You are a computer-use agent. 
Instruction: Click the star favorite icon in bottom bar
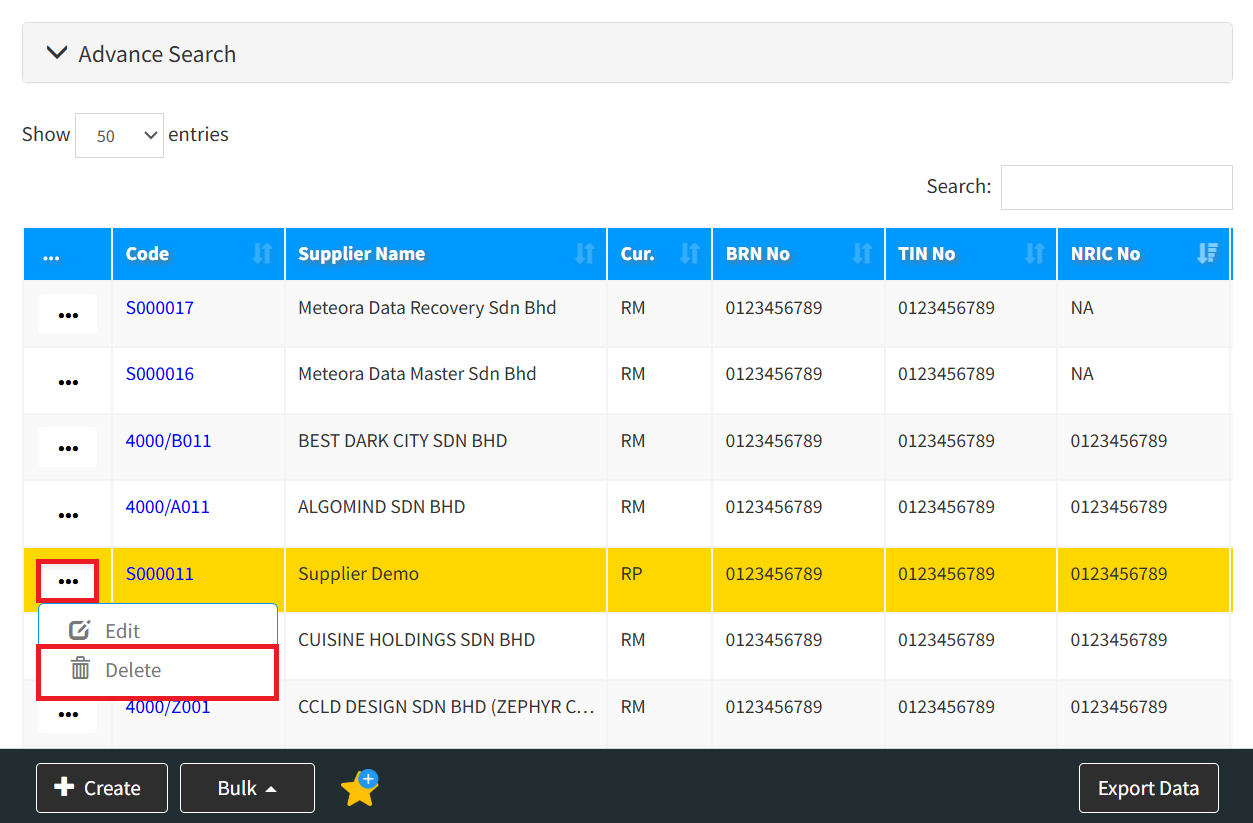pos(359,788)
